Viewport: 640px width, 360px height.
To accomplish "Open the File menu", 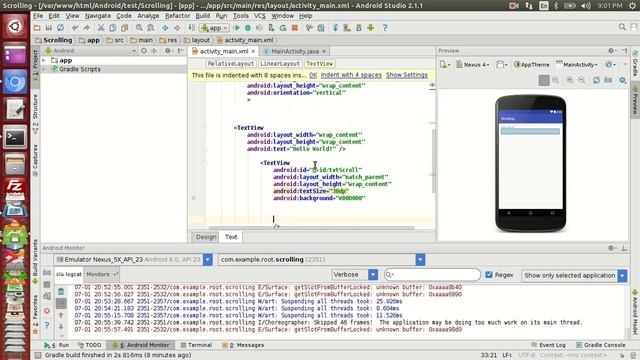I will click(38, 16).
